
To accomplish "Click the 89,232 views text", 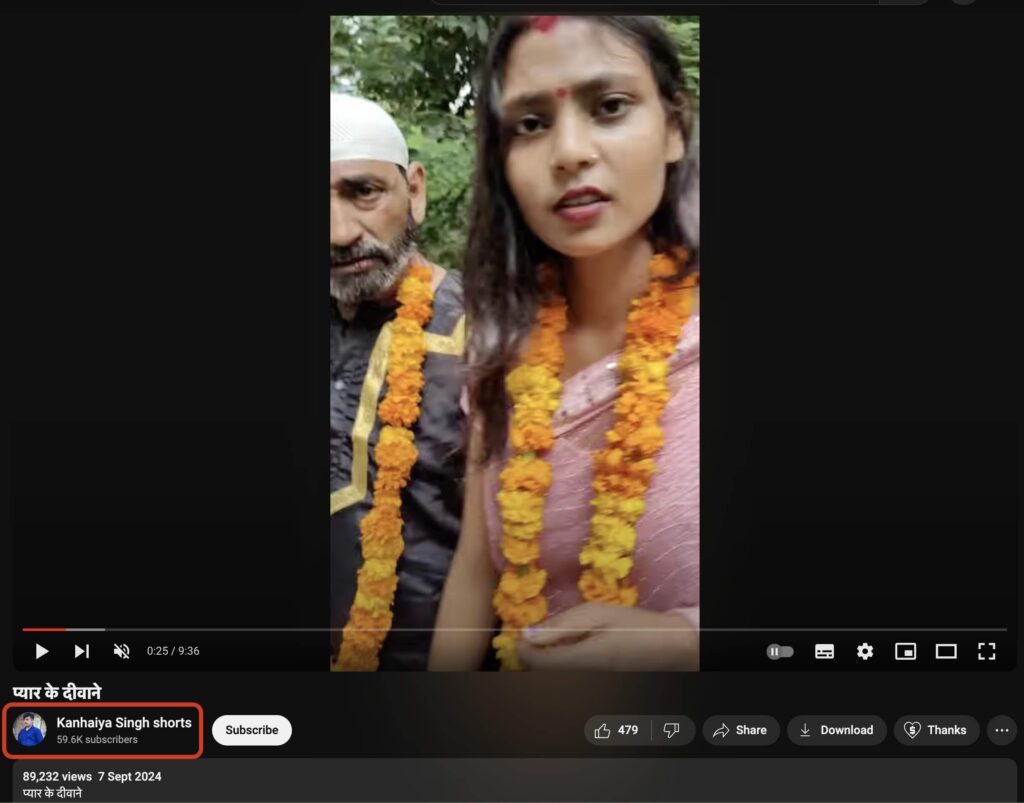I will [x=57, y=776].
